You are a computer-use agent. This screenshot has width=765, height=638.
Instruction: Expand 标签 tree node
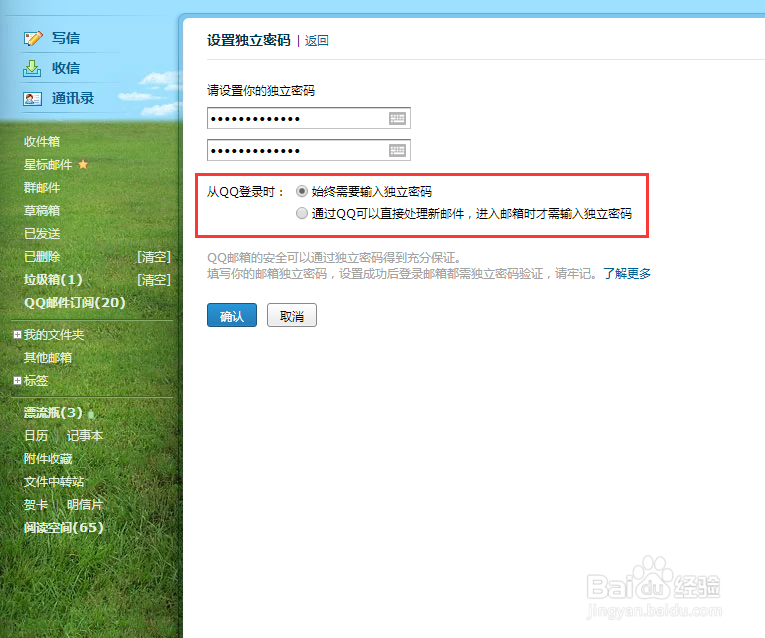tap(17, 380)
